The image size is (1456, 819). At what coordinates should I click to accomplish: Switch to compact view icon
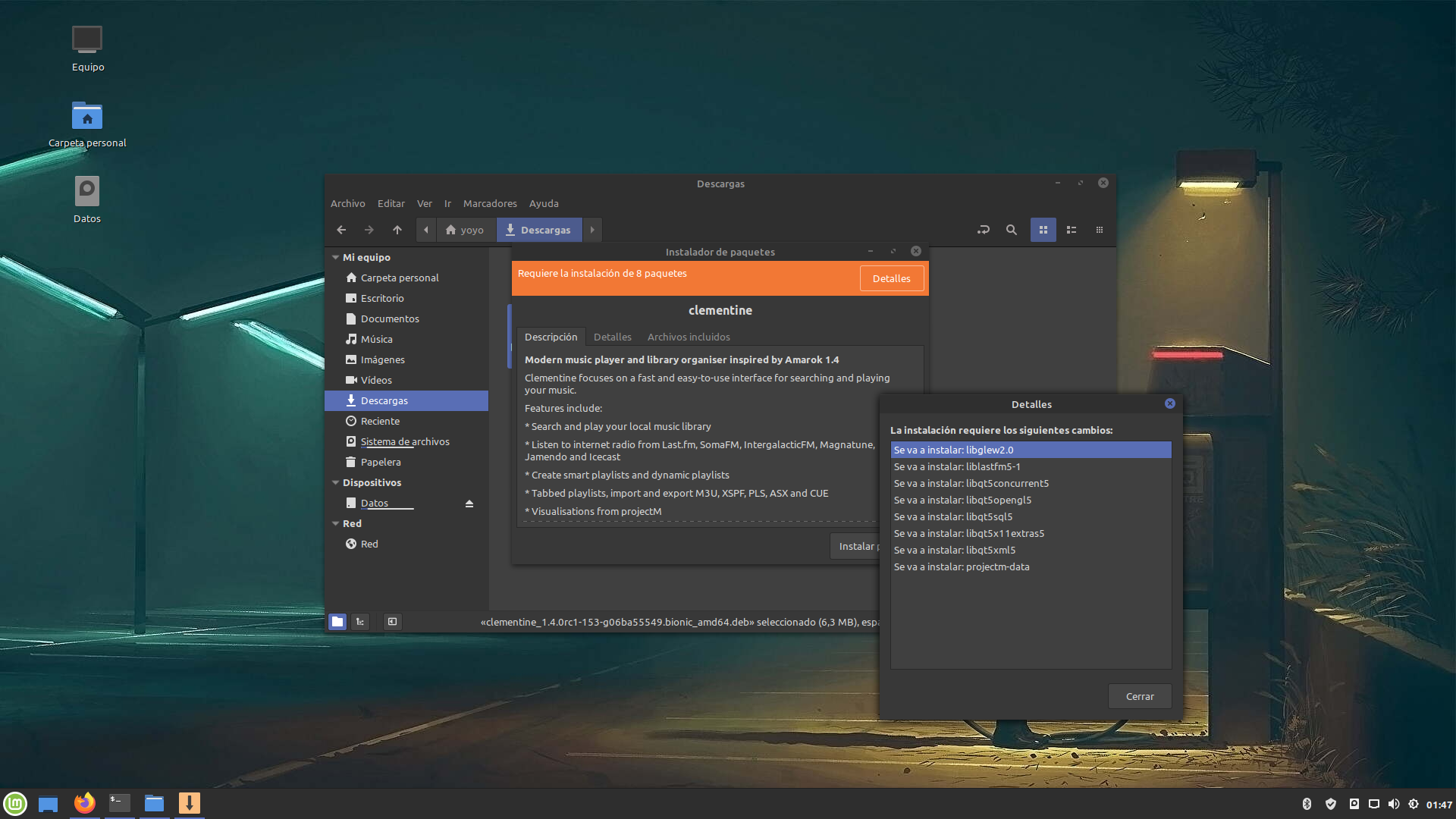click(1100, 230)
